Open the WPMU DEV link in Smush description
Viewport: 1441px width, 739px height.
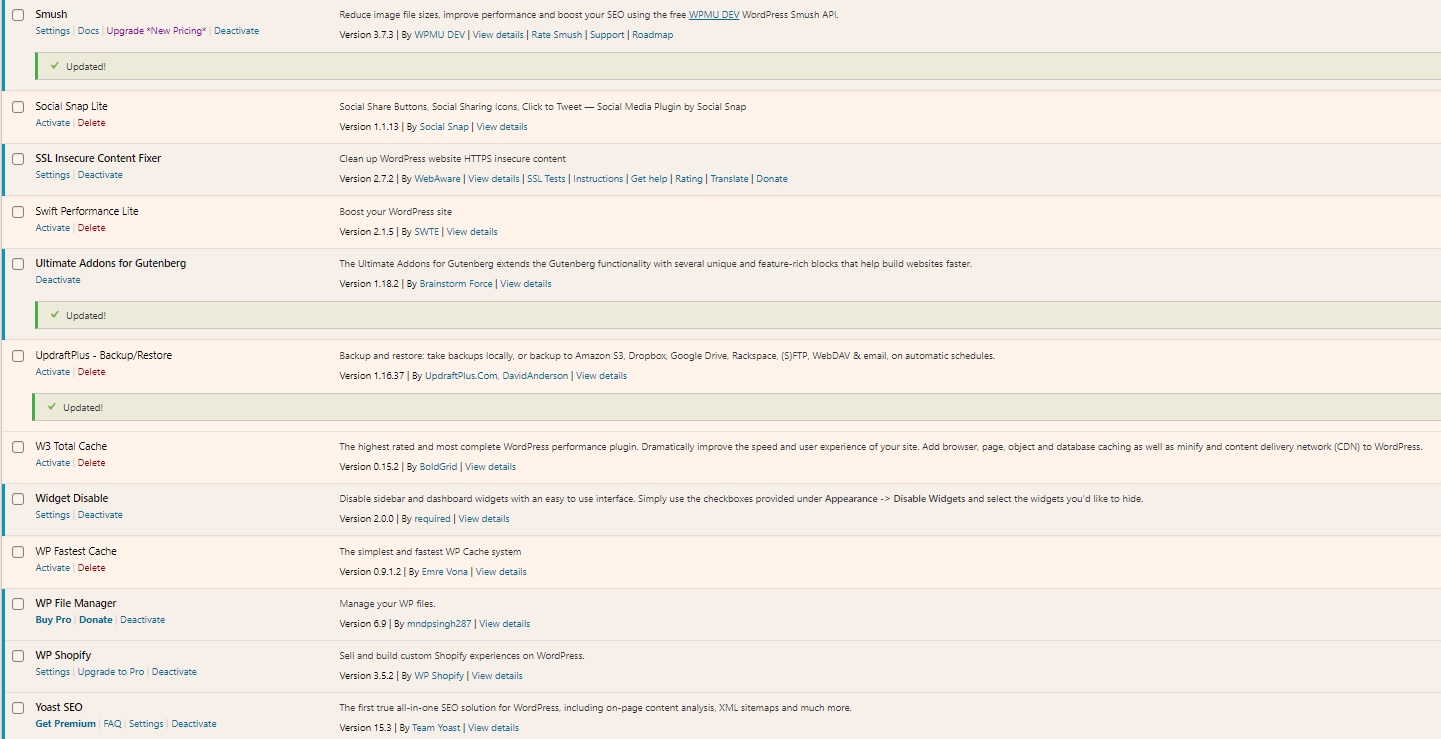pos(715,15)
